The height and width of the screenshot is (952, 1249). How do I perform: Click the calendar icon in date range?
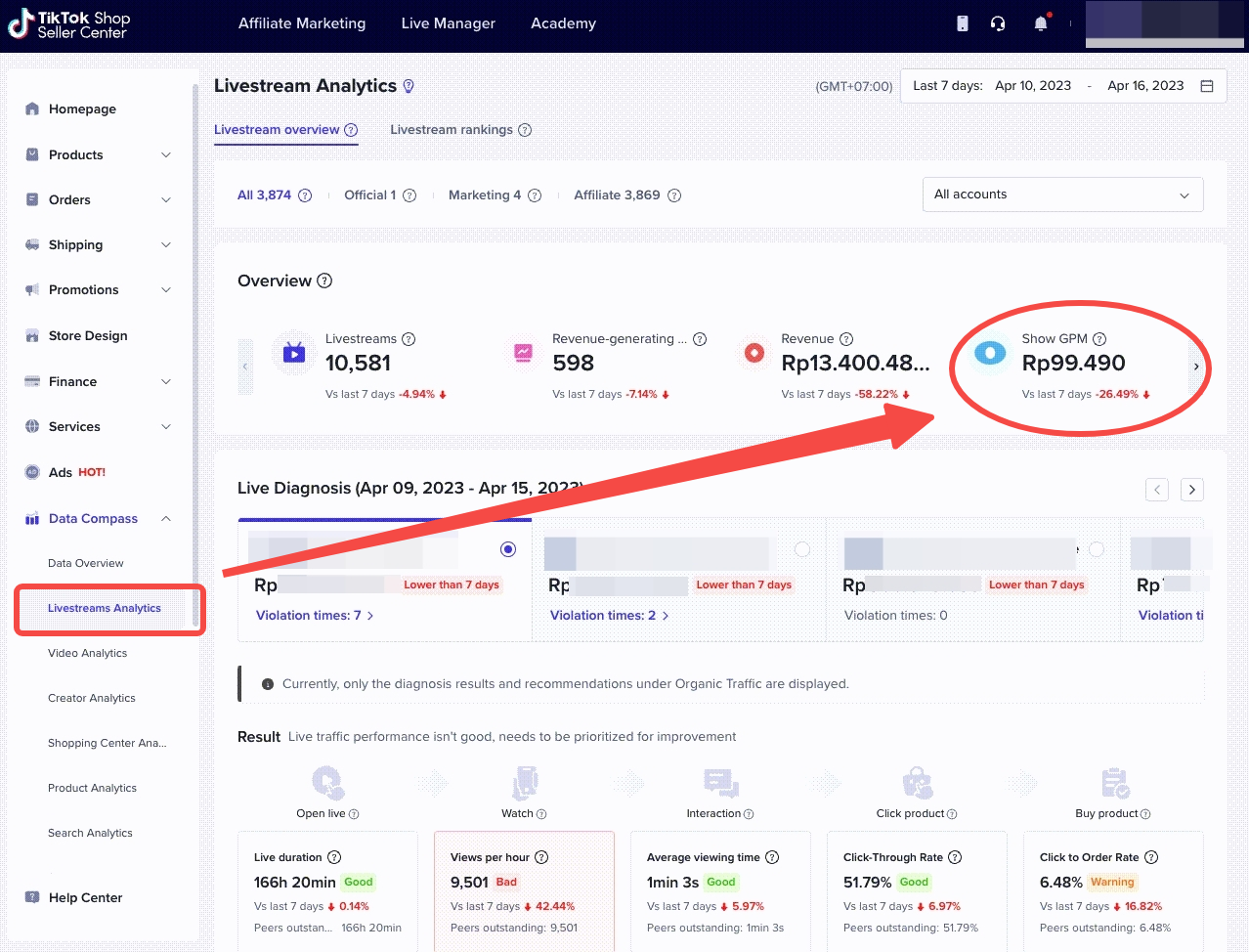tap(1207, 86)
